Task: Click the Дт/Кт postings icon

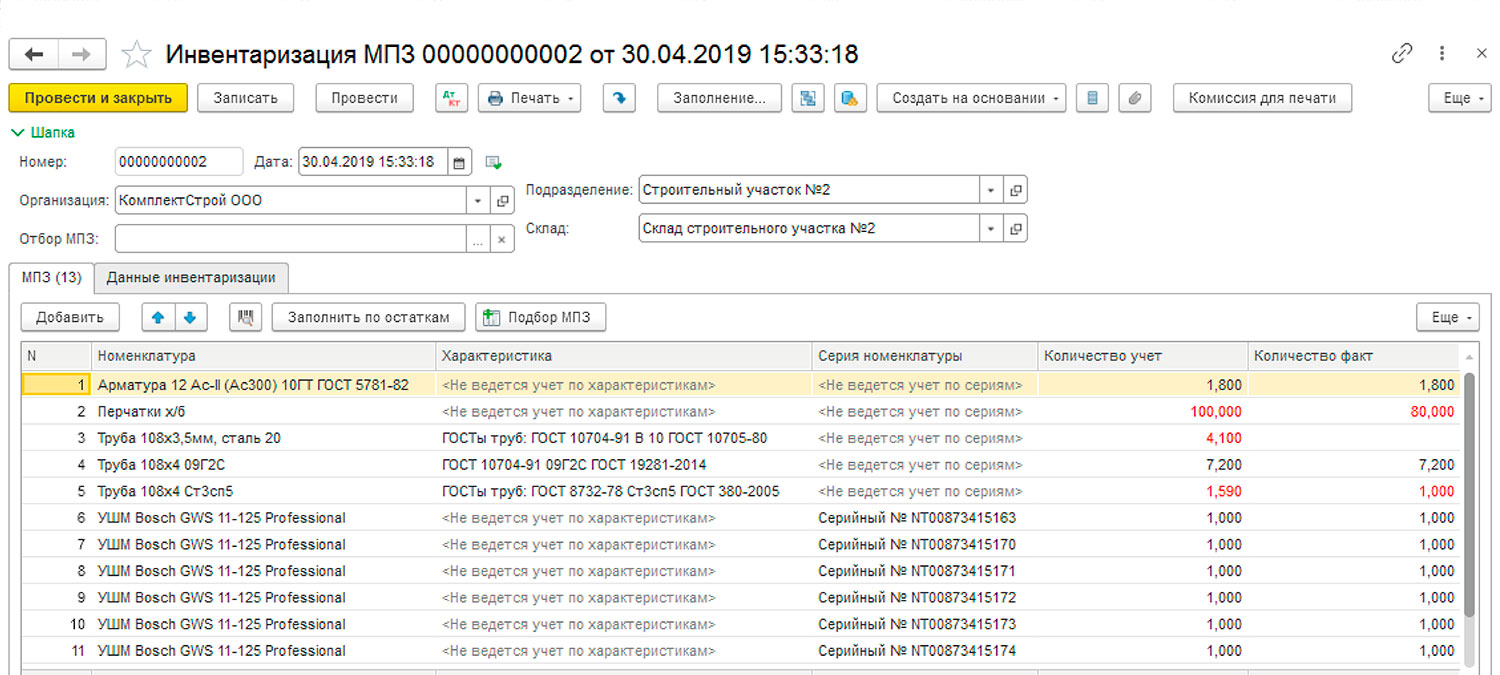Action: point(452,98)
